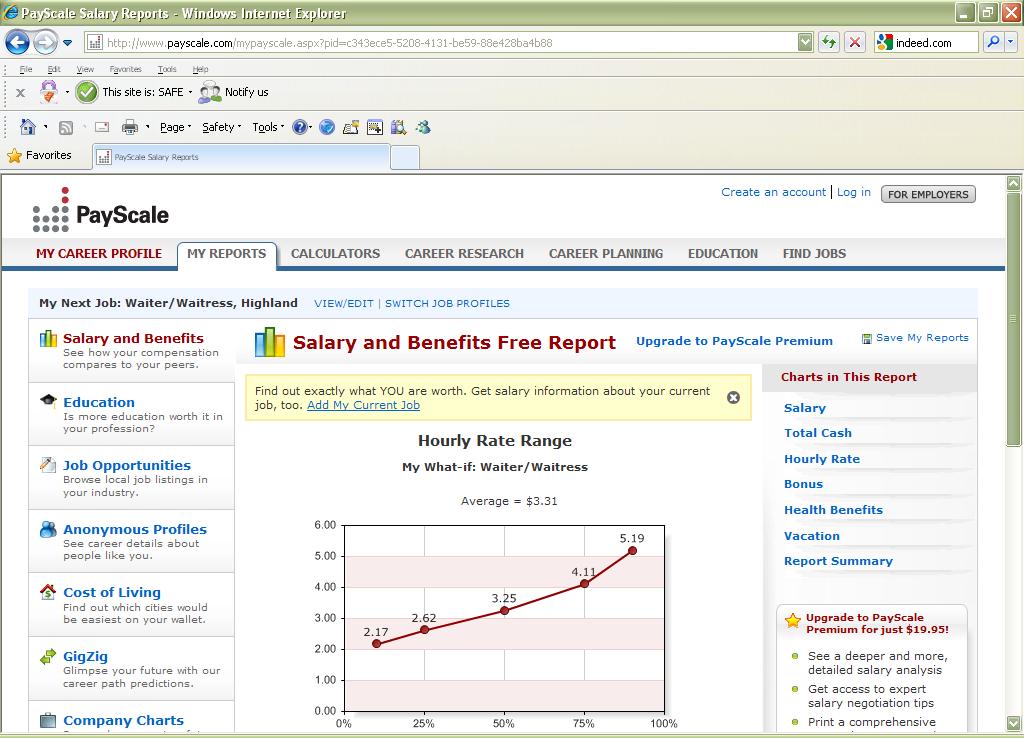Click the Print toolbar icon
This screenshot has height=738, width=1024.
point(130,127)
